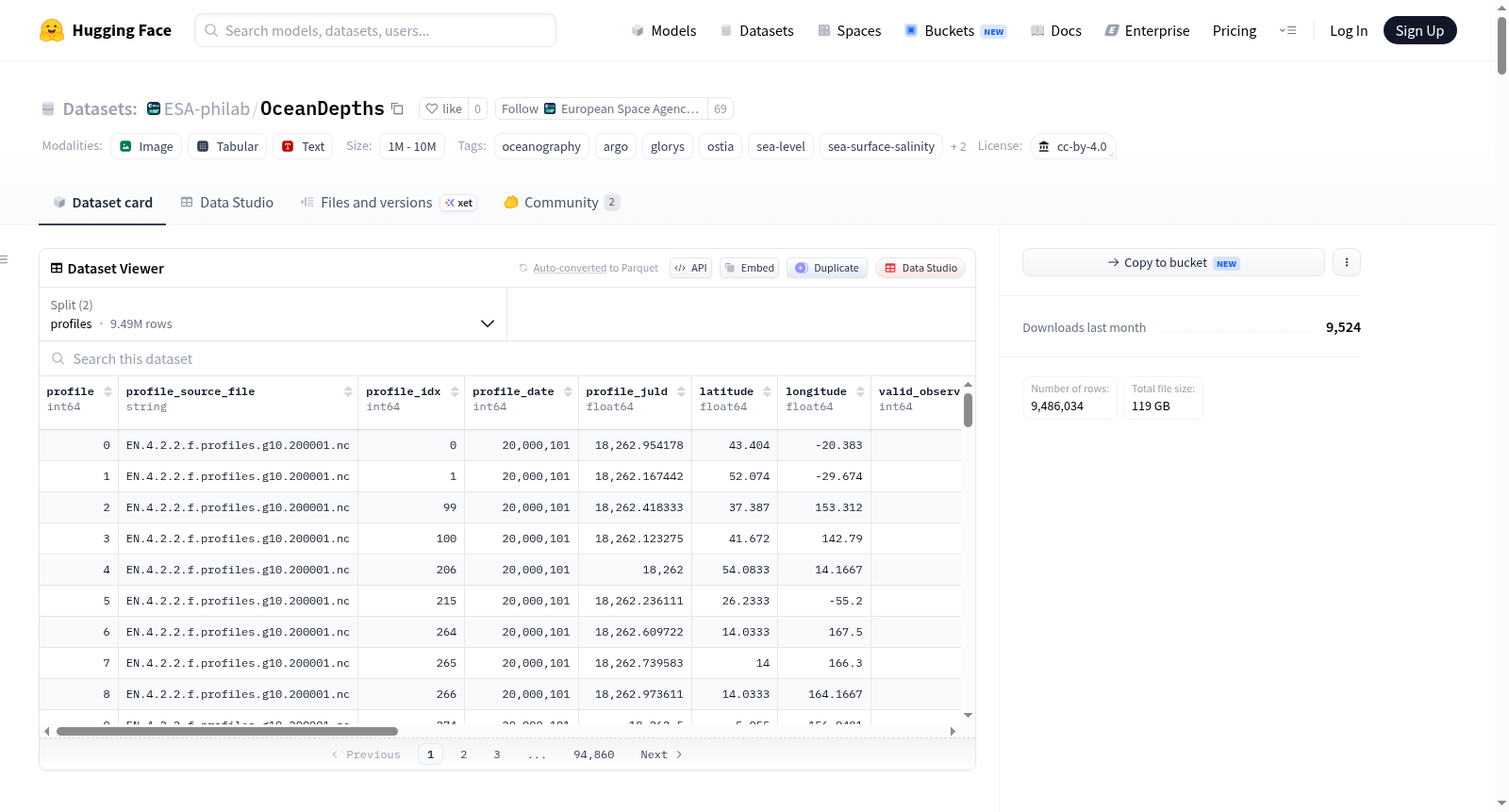Viewport: 1509px width, 812px height.
Task: Select the glorys tag
Action: (668, 146)
